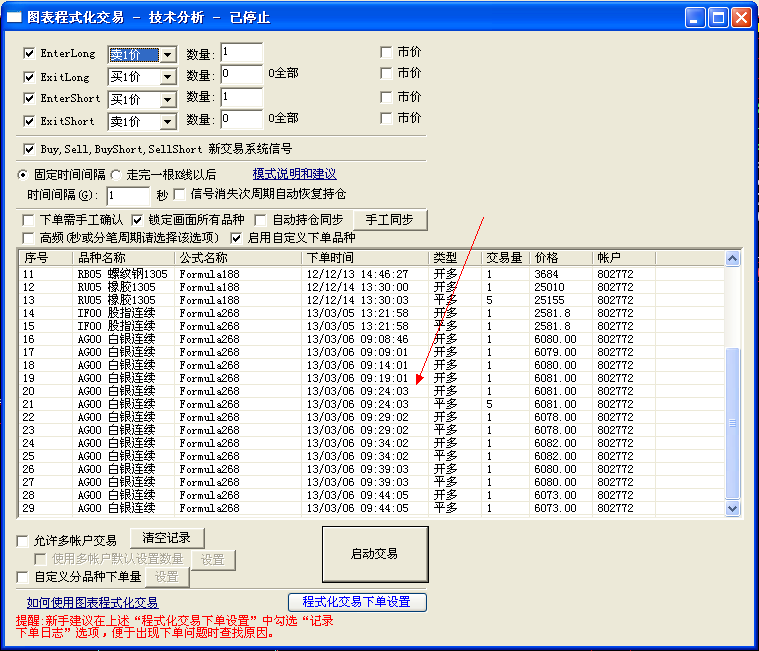Open the ExitLong price type dropdown
759x651 pixels.
(x=167, y=77)
